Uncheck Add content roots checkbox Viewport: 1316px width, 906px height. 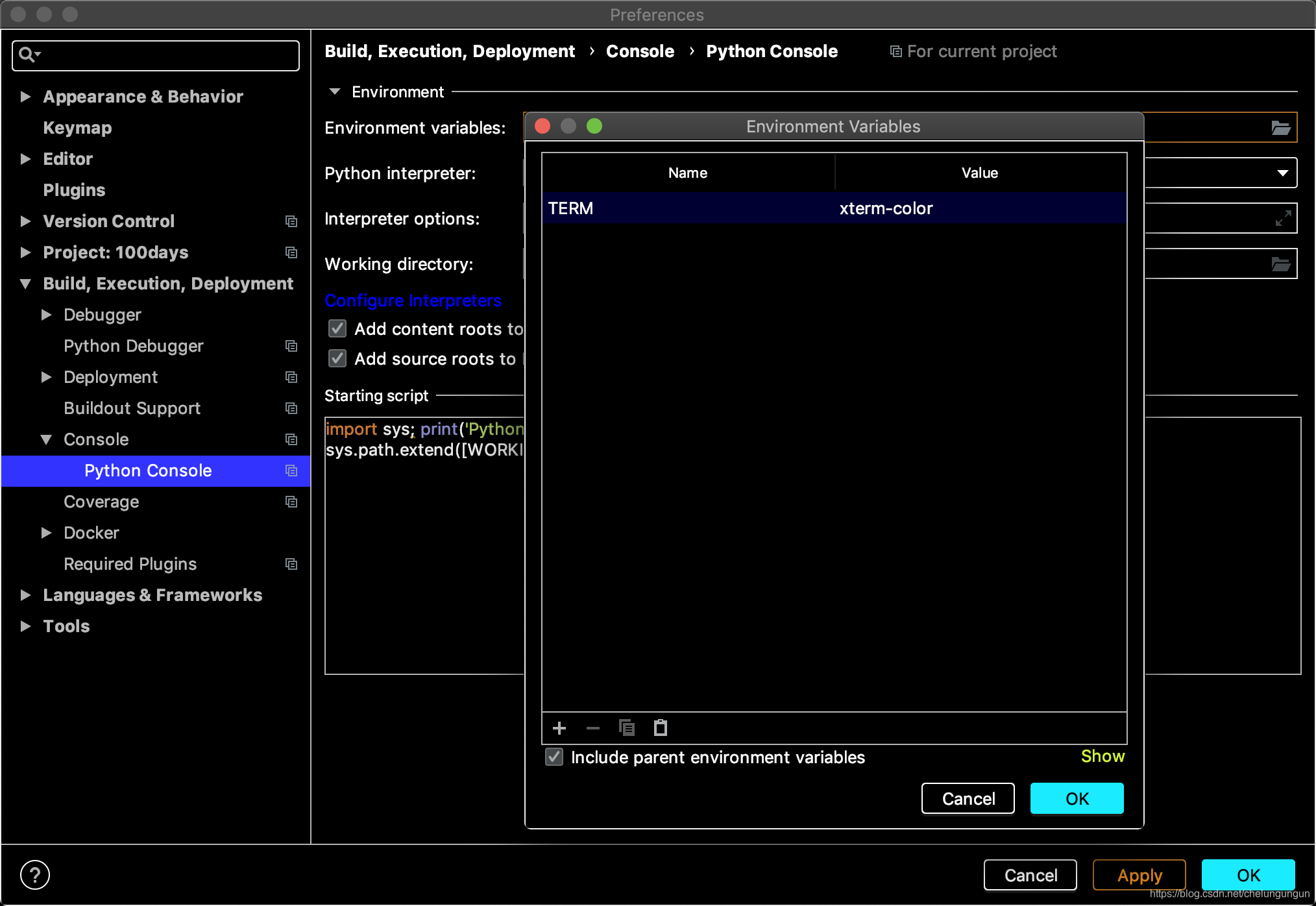[x=337, y=329]
